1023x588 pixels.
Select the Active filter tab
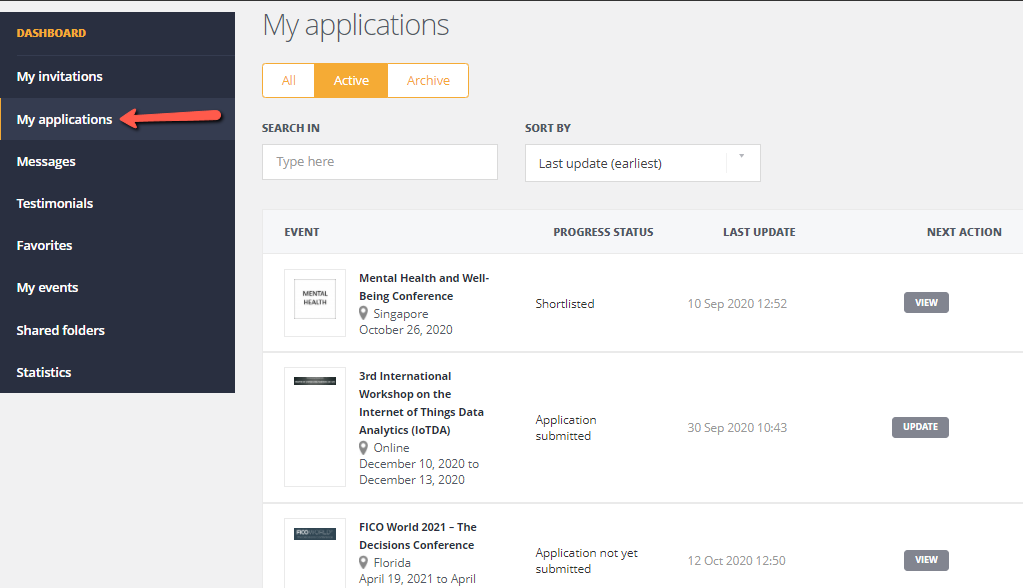351,80
